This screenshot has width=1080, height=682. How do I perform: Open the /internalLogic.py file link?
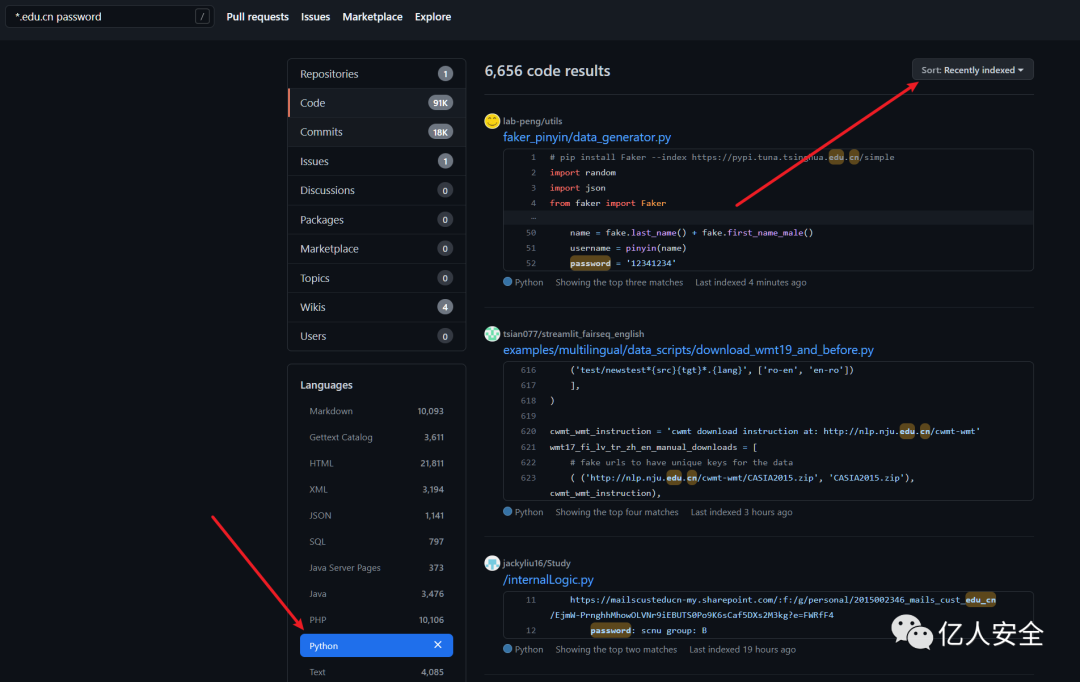548,580
